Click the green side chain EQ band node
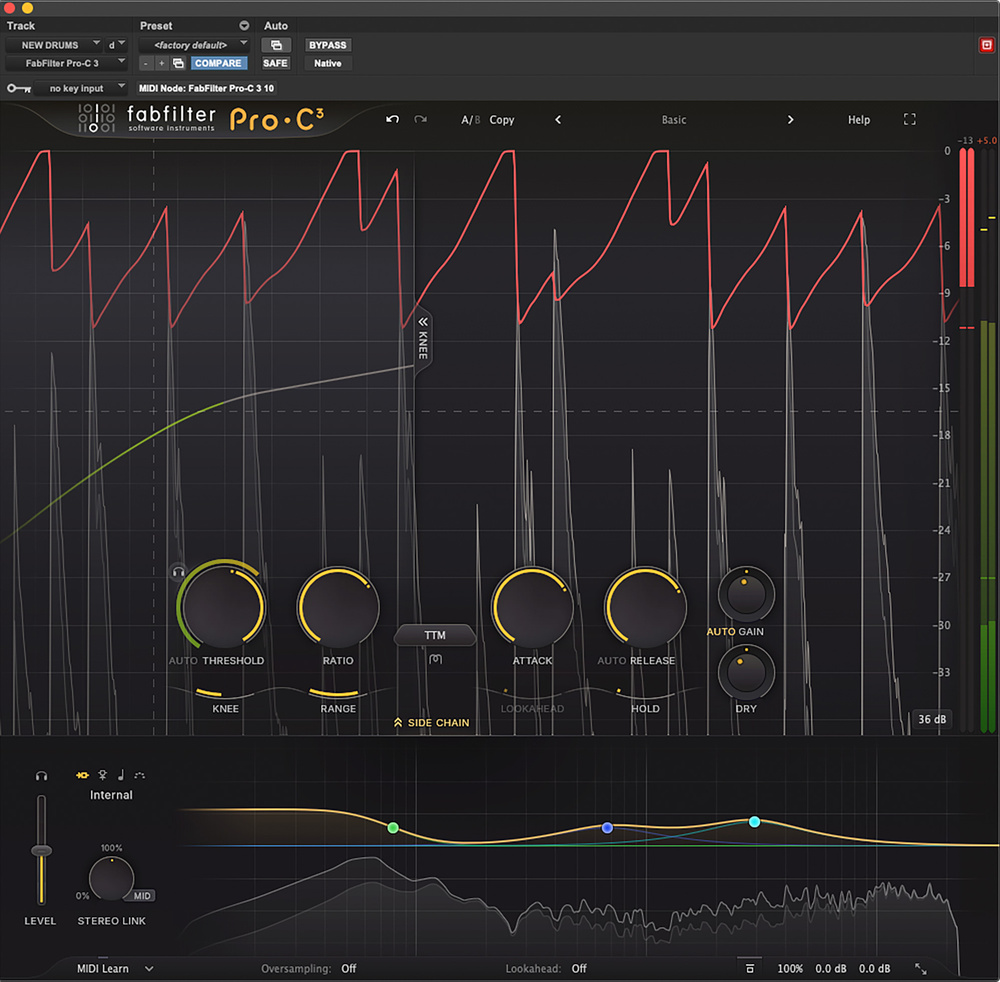The height and width of the screenshot is (982, 1000). (393, 827)
